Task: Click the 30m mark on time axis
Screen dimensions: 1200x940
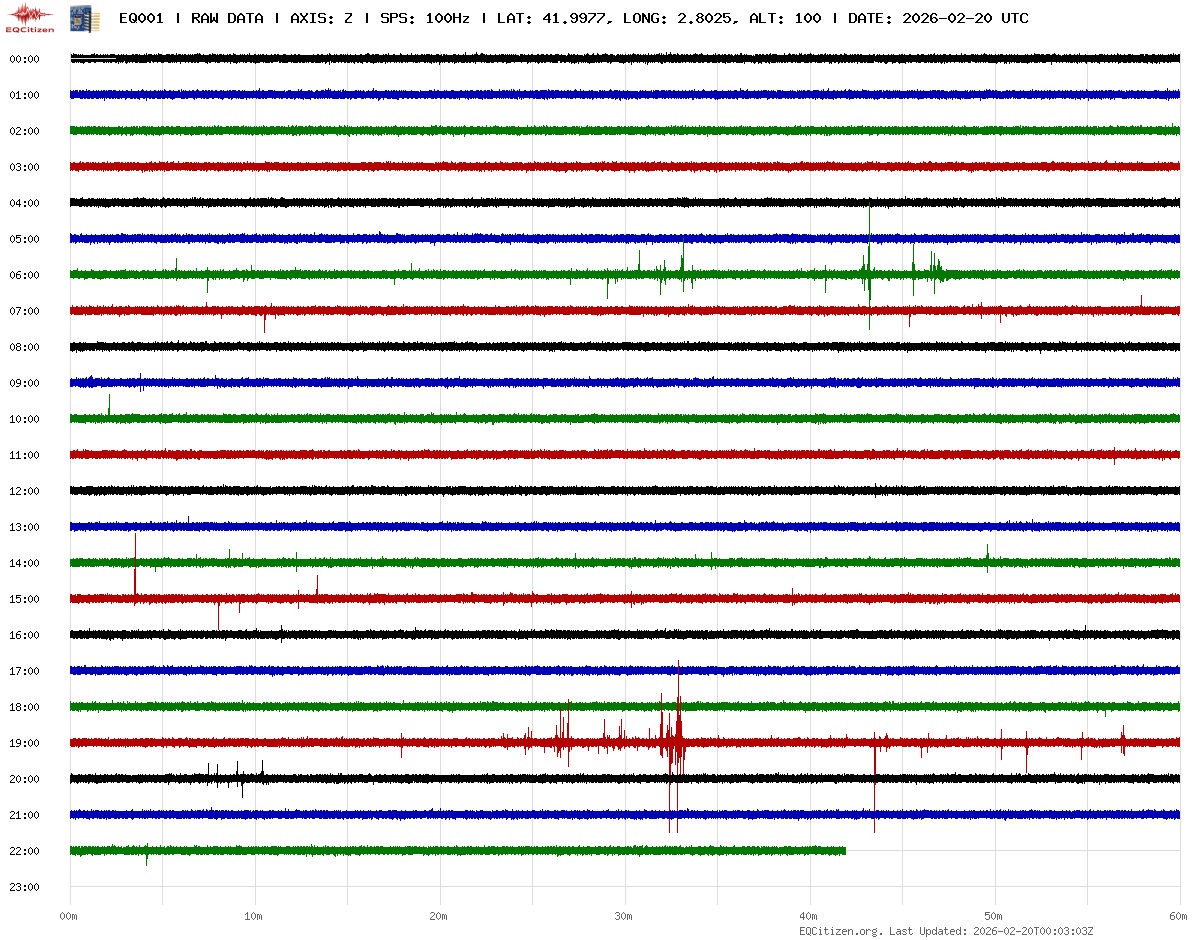Action: point(624,916)
